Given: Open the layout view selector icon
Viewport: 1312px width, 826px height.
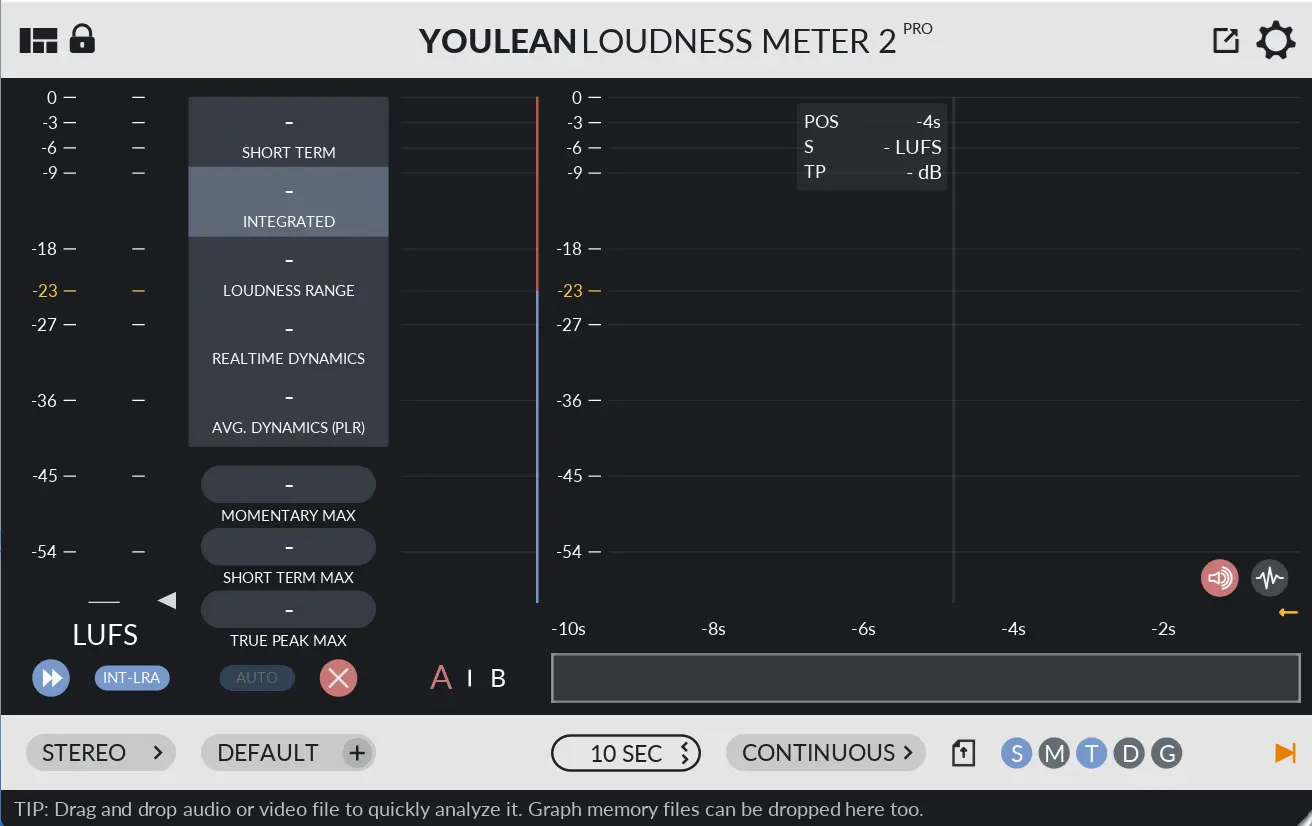Looking at the screenshot, I should (39, 40).
